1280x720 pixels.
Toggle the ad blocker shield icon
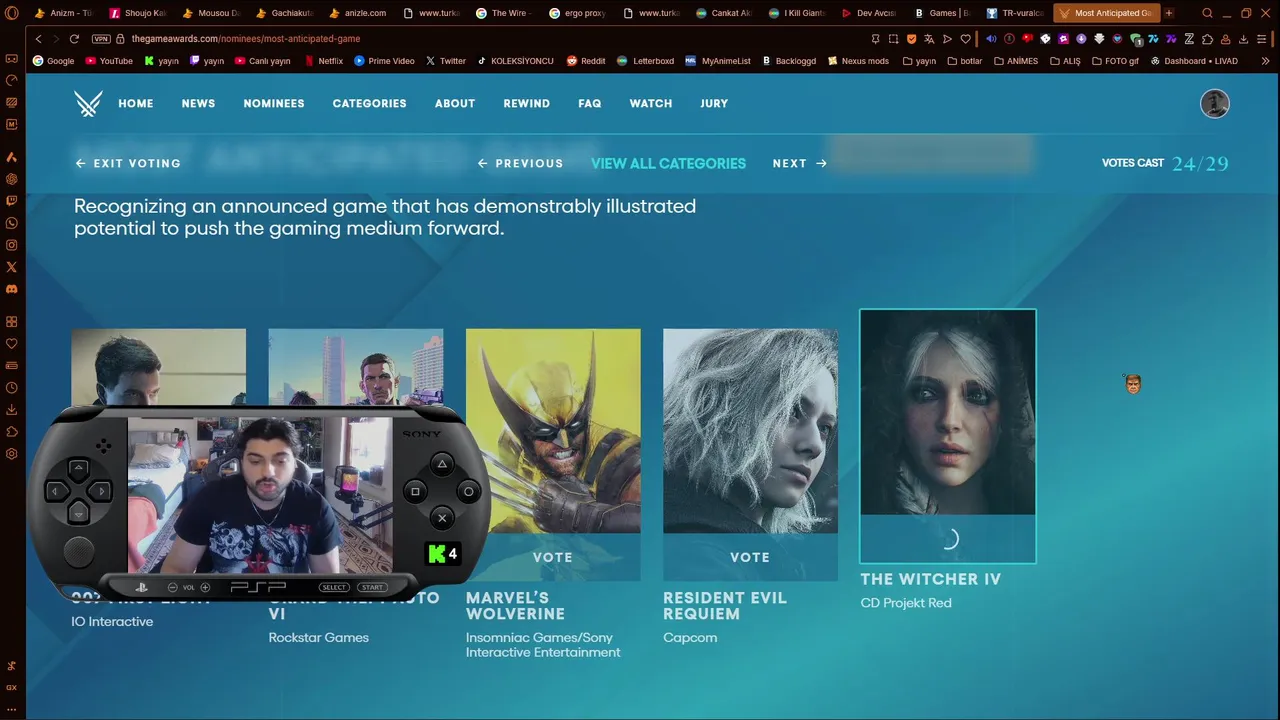point(911,39)
